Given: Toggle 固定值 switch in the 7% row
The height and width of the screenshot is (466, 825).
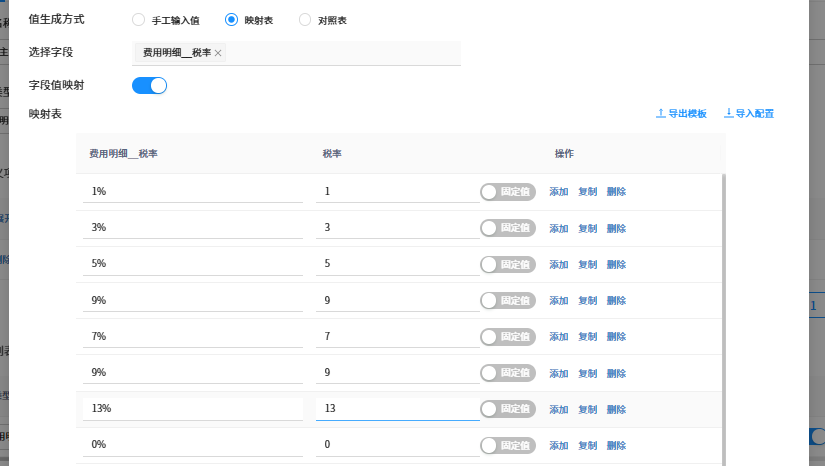Looking at the screenshot, I should (x=508, y=337).
